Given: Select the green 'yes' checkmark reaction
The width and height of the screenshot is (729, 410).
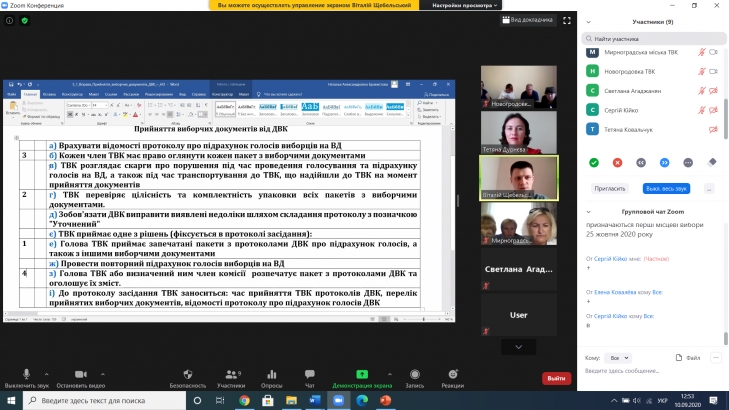Looking at the screenshot, I should coord(593,162).
